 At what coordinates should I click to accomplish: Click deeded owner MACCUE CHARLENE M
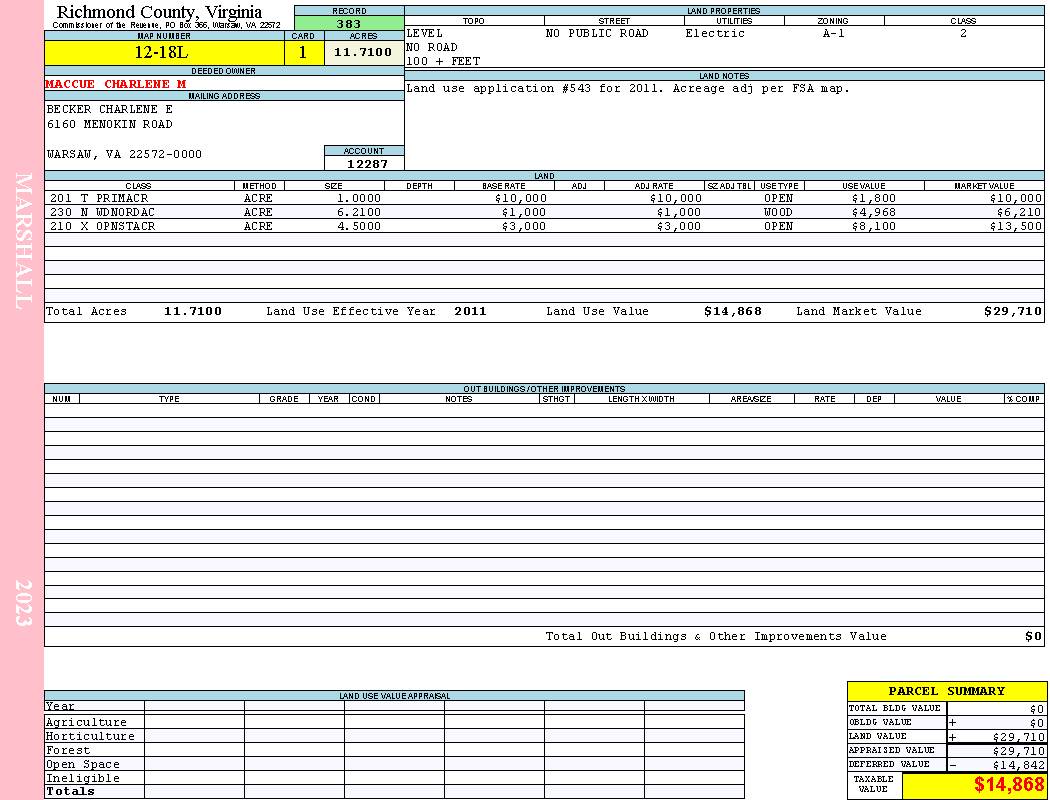pyautogui.click(x=116, y=84)
